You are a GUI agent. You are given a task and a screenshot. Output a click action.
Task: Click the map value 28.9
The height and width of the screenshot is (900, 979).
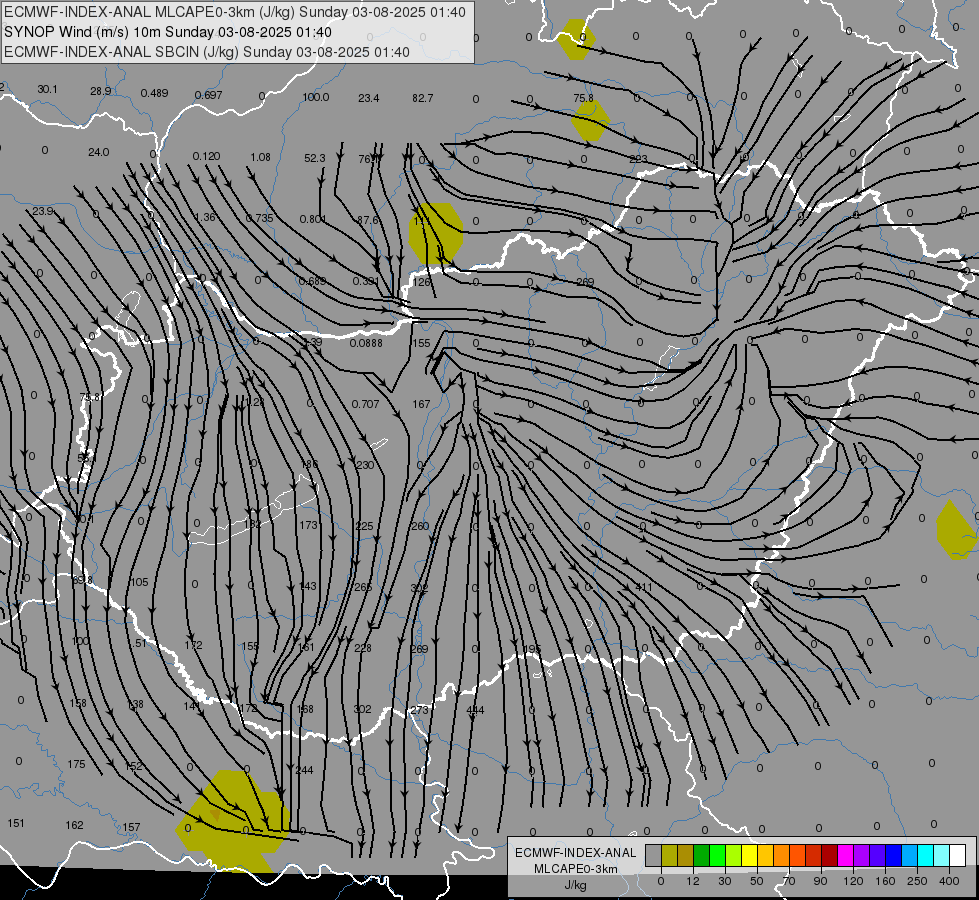pyautogui.click(x=101, y=91)
